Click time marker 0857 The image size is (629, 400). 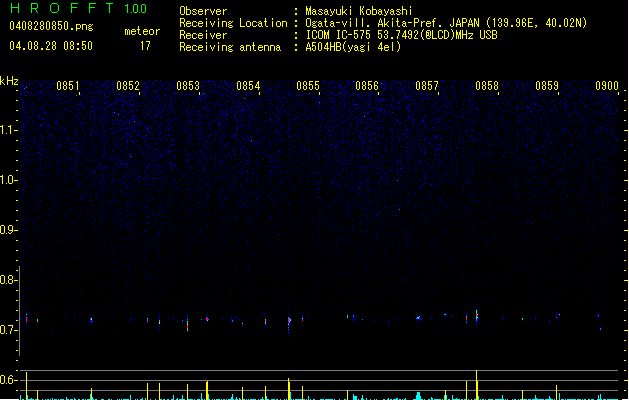tap(427, 86)
